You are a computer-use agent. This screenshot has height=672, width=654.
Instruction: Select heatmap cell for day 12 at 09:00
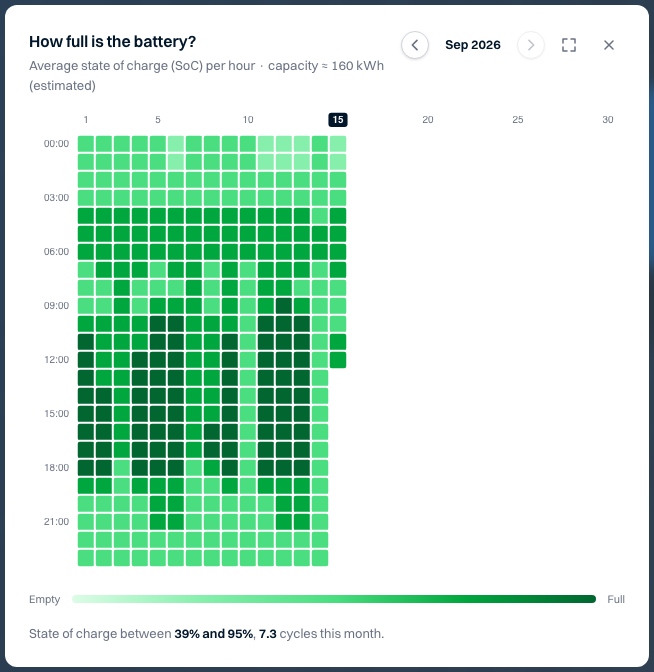click(x=284, y=306)
